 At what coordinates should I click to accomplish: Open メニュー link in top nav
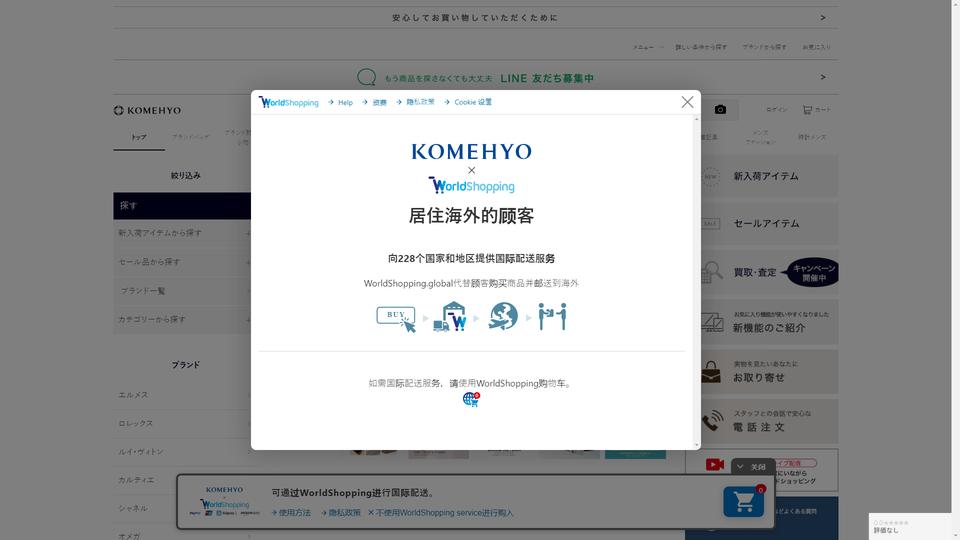pos(643,47)
